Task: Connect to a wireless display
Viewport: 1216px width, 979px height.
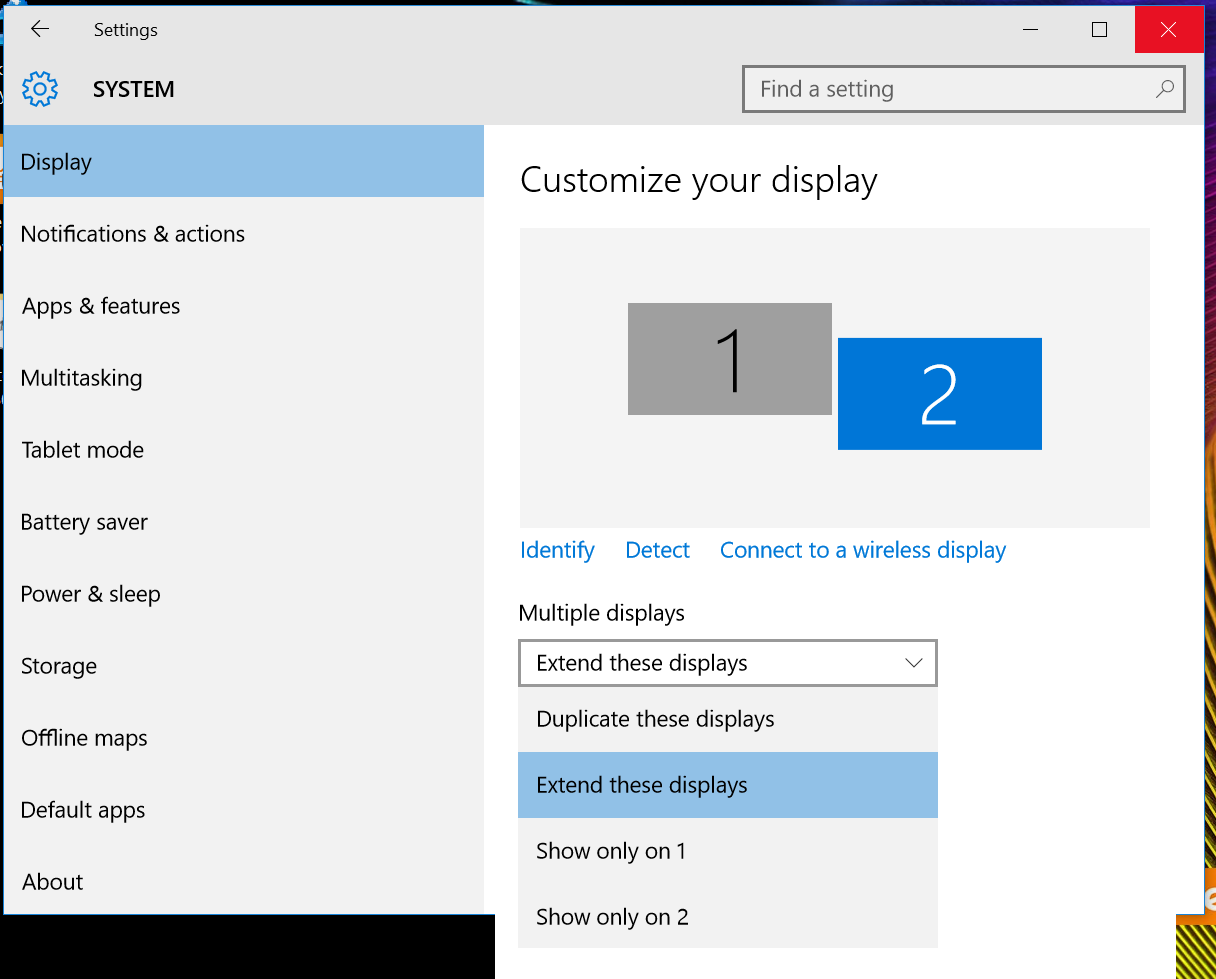Action: pos(862,550)
